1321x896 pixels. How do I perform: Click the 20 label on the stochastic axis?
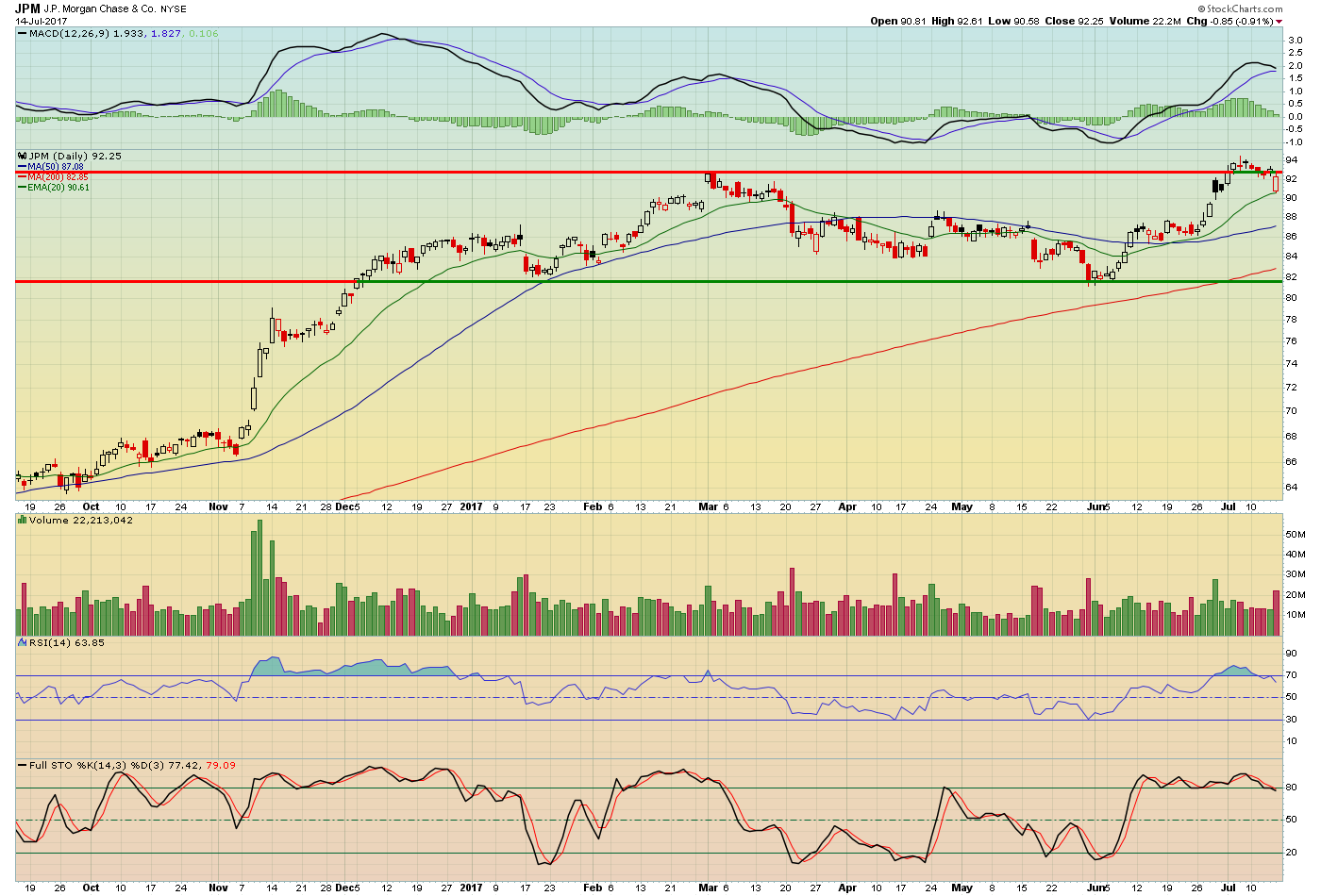coord(1291,853)
